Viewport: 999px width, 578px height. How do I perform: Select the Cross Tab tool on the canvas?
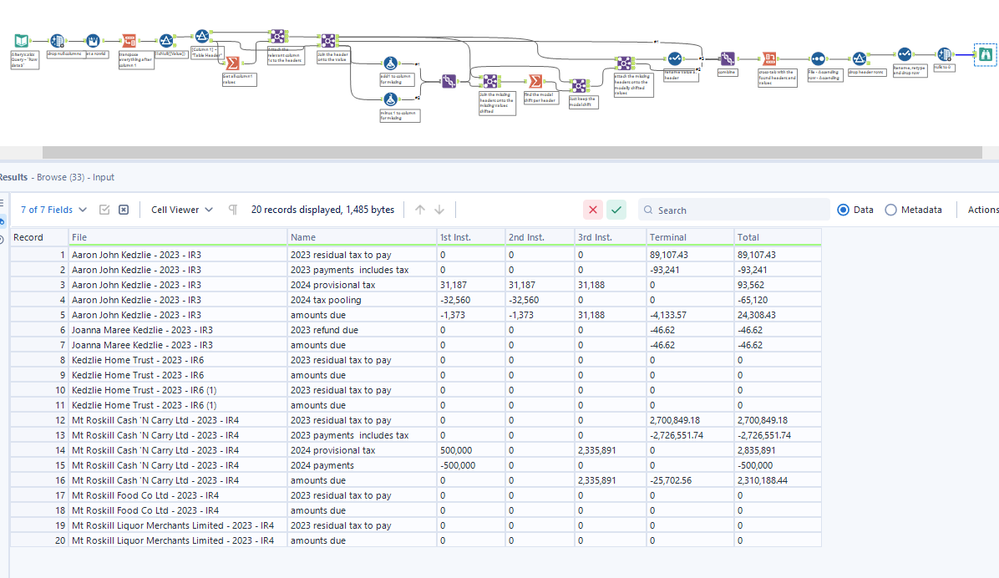(770, 59)
